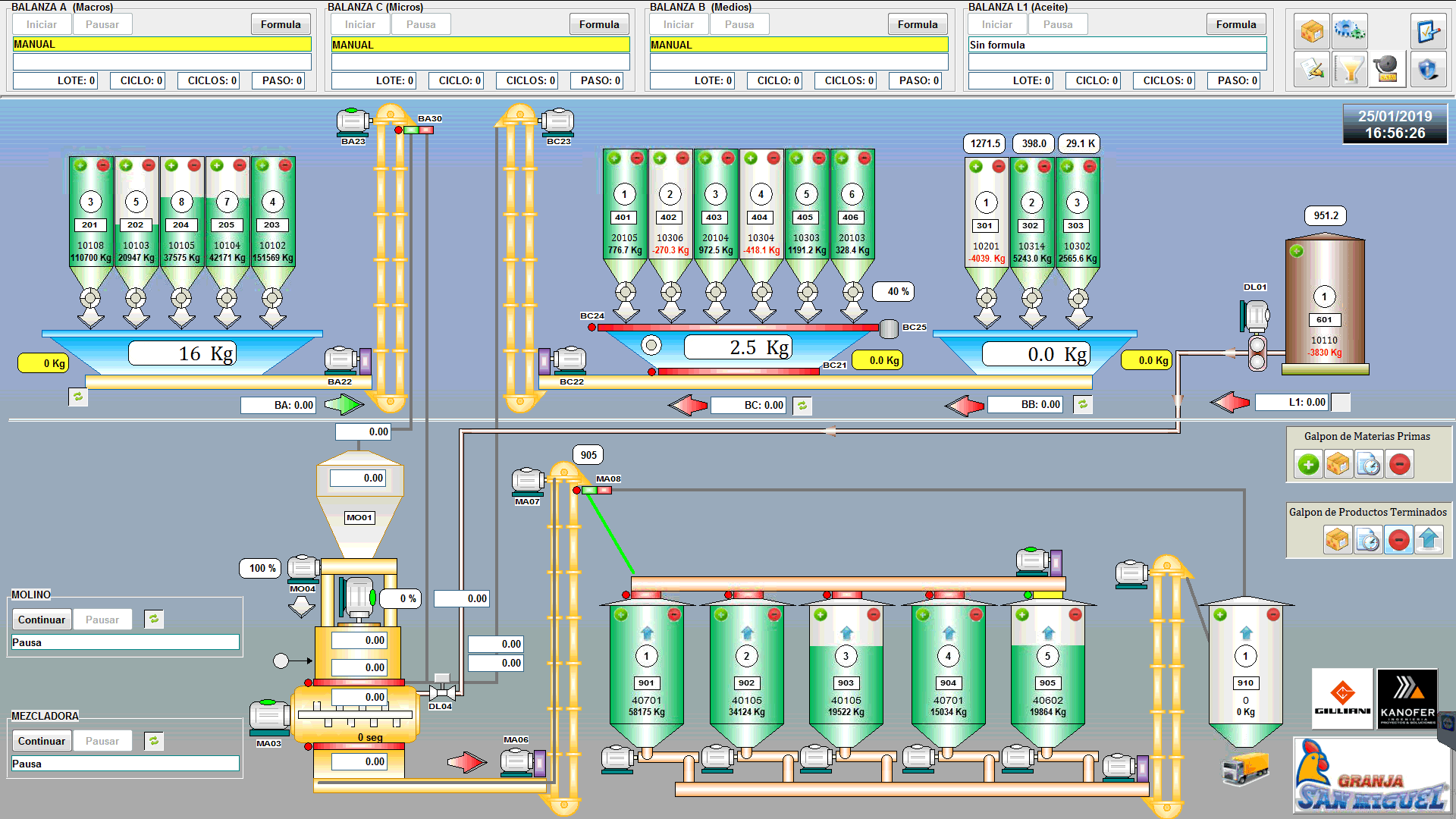Click the funnel flask scale icon
Image resolution: width=1456 pixels, height=819 pixels.
pyautogui.click(x=1350, y=69)
